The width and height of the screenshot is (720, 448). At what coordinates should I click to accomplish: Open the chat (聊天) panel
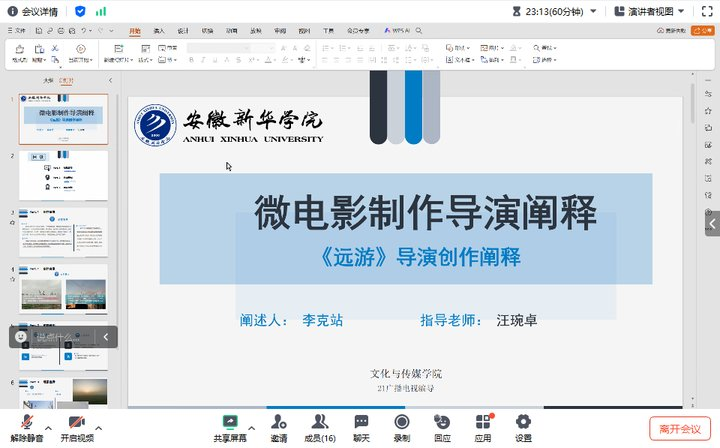coord(361,423)
